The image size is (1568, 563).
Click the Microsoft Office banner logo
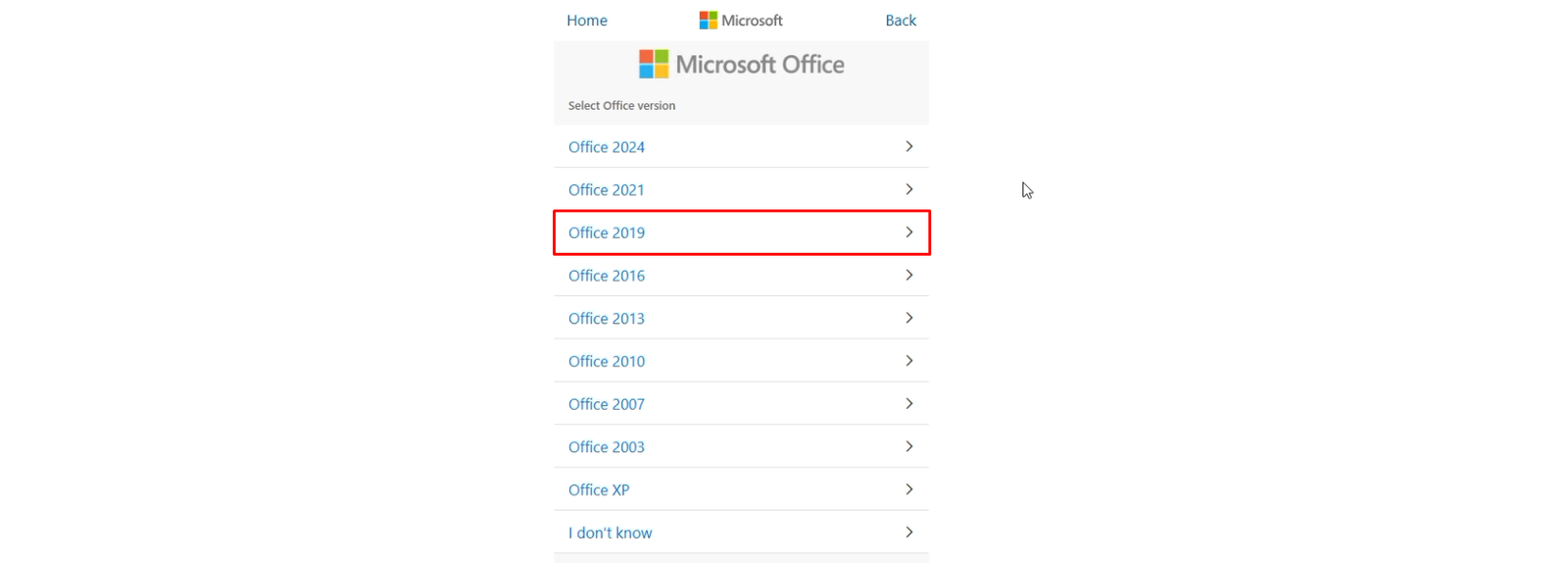742,64
